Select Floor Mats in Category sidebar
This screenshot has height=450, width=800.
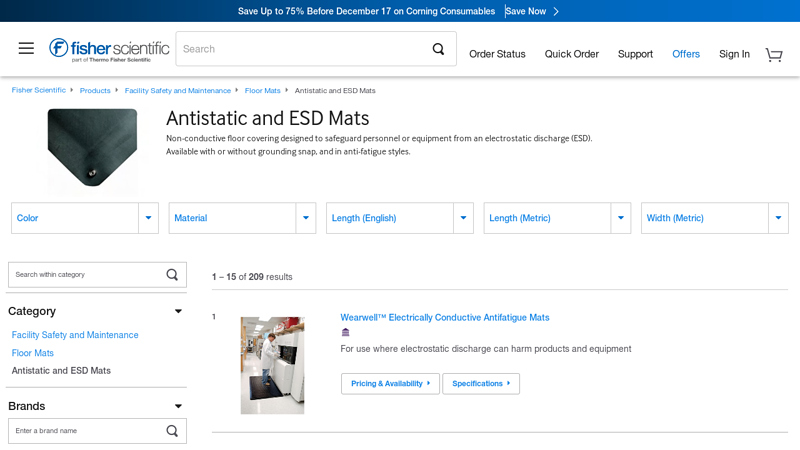coord(33,353)
